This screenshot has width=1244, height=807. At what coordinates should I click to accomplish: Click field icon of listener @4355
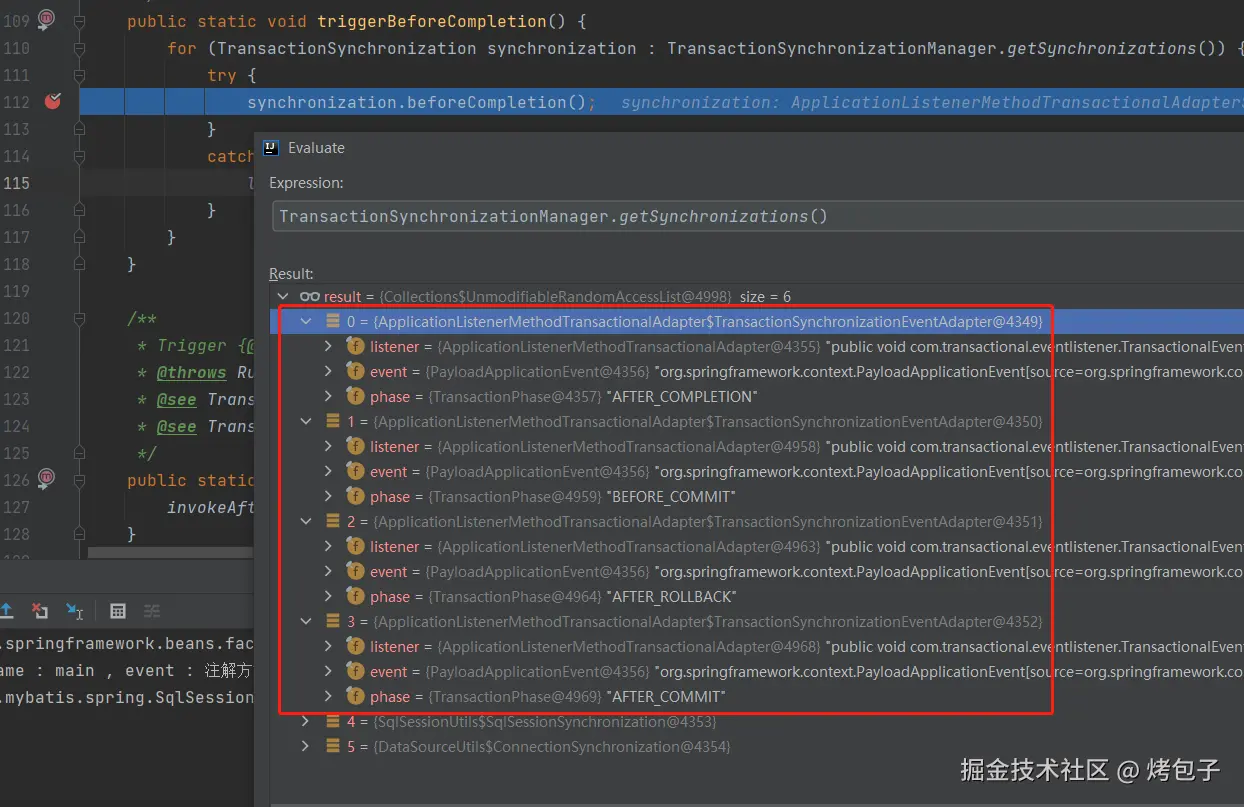355,346
